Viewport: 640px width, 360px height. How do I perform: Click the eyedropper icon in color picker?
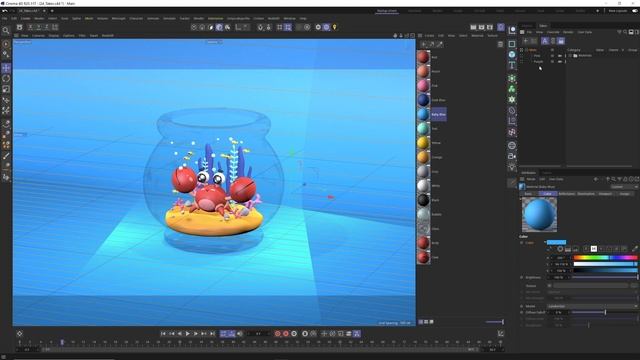635,249
